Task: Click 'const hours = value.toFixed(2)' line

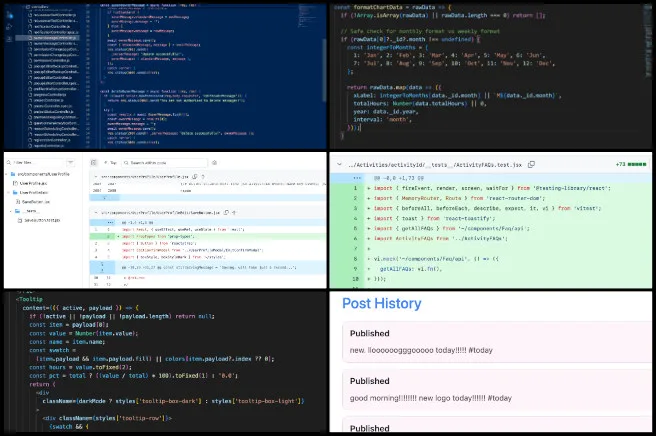Action: point(80,367)
